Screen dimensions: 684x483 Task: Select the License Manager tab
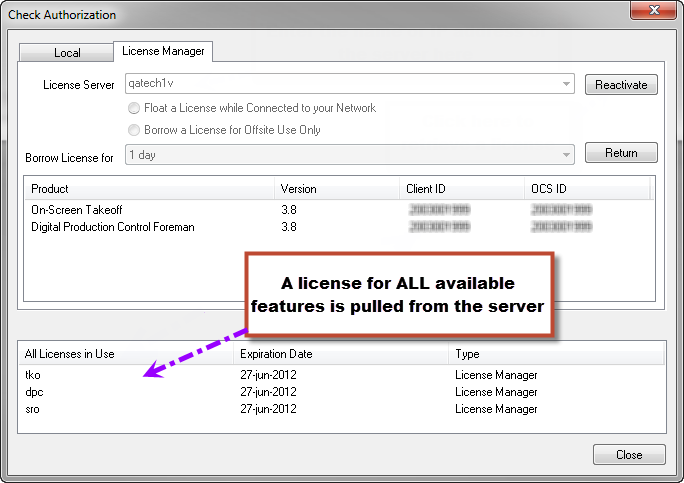coord(163,51)
